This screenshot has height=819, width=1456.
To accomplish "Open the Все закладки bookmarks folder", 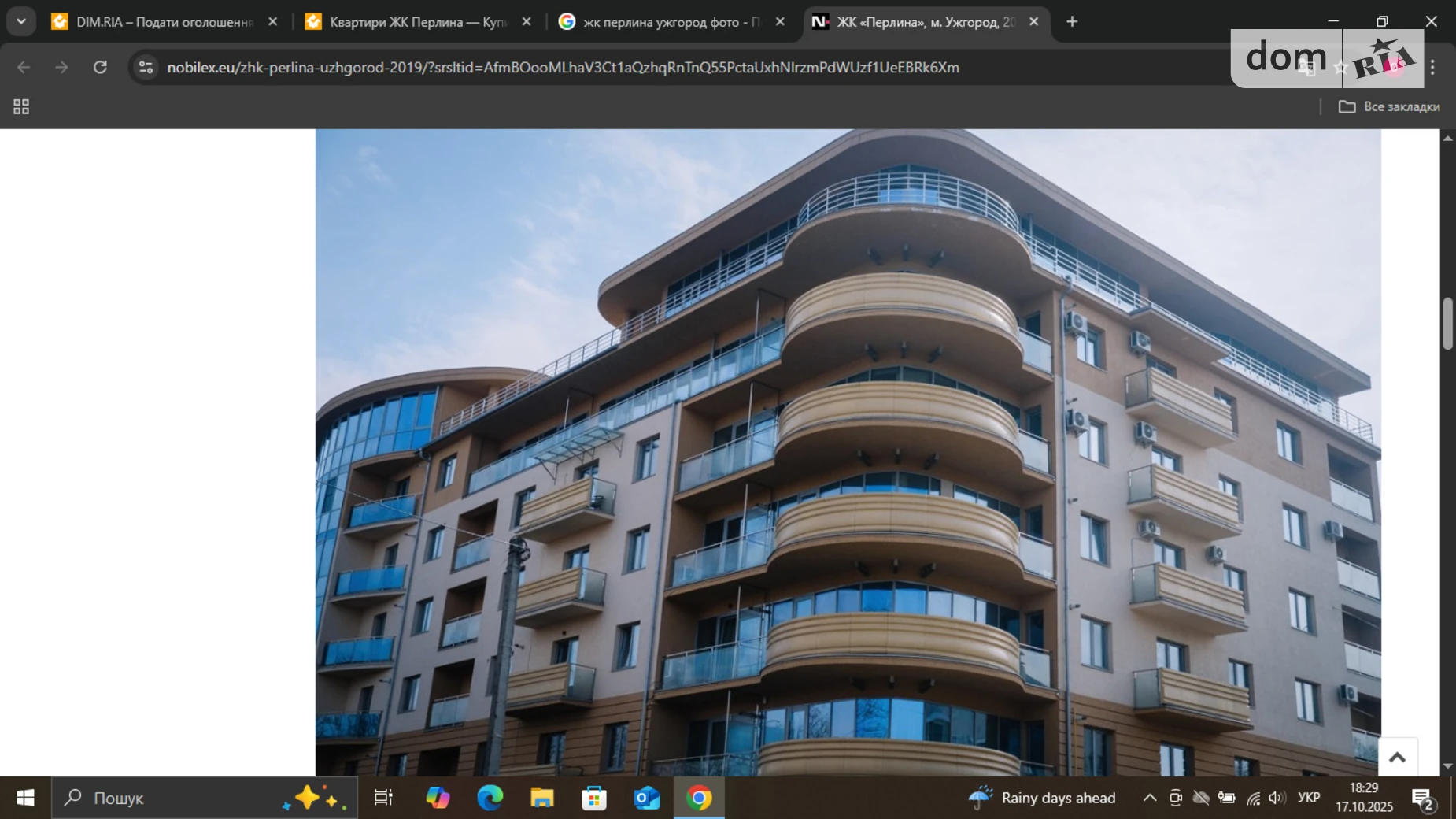I will 1389,106.
